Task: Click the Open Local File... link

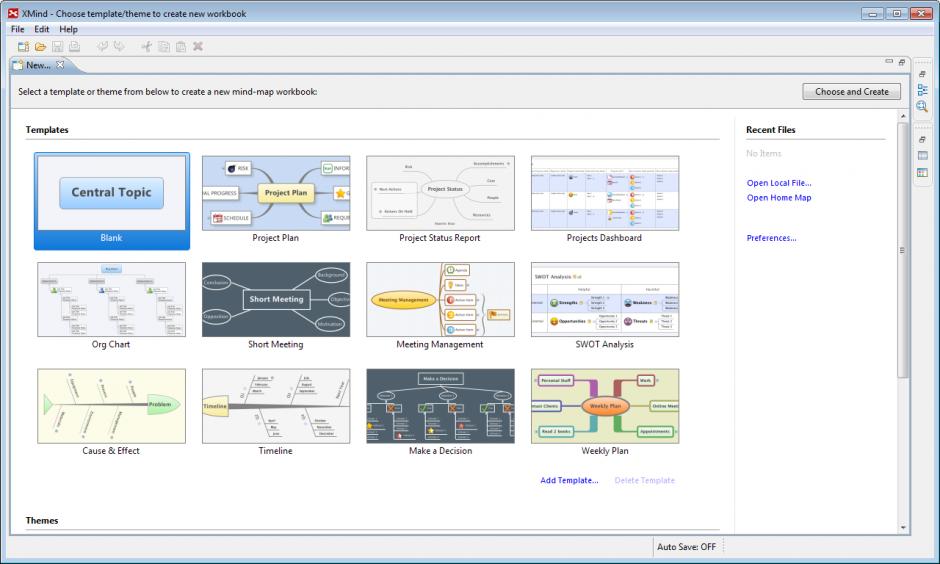Action: (x=779, y=183)
